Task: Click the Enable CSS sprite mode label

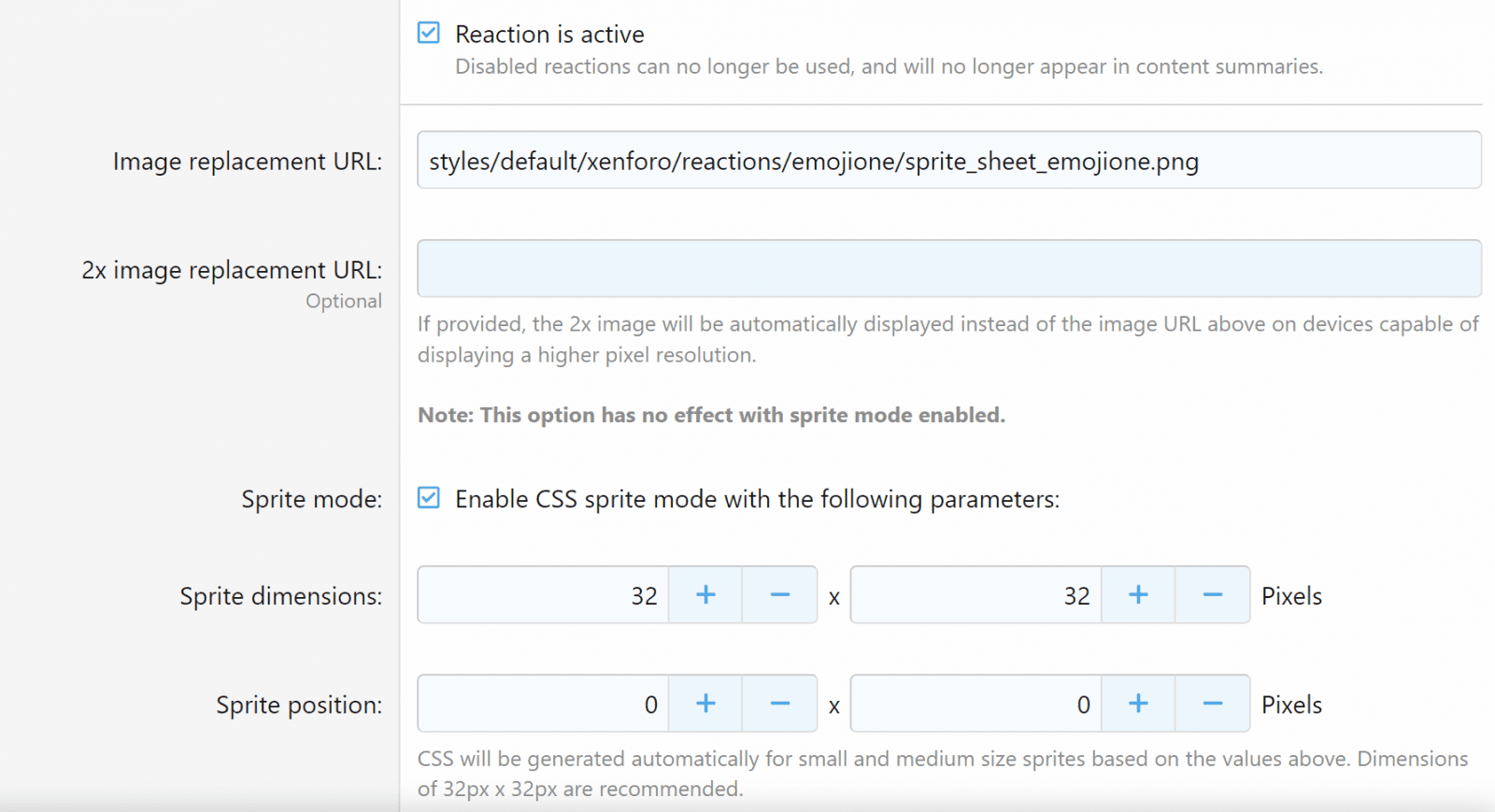Action: point(757,499)
